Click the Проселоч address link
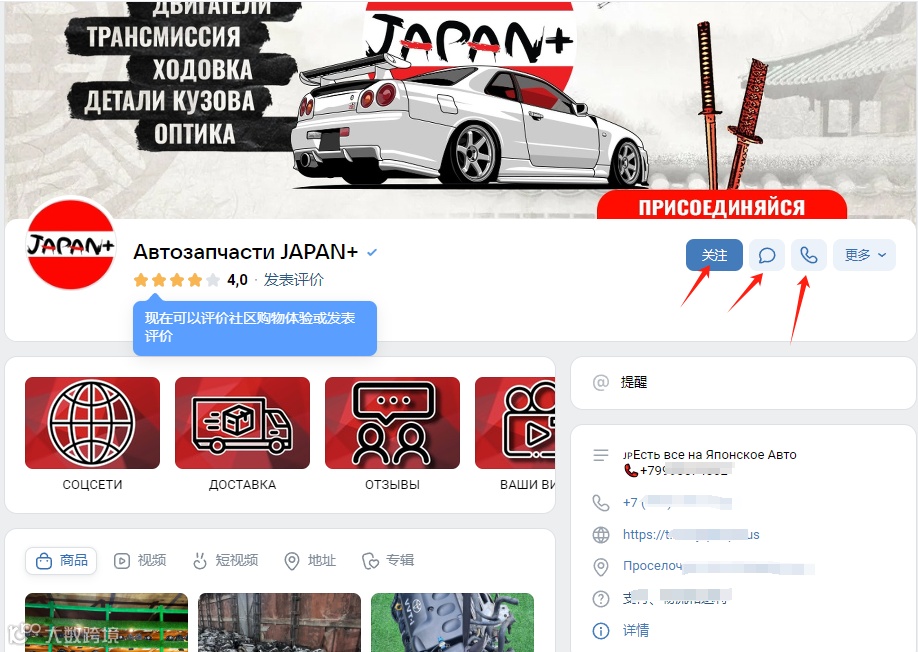This screenshot has height=652, width=918. (718, 566)
